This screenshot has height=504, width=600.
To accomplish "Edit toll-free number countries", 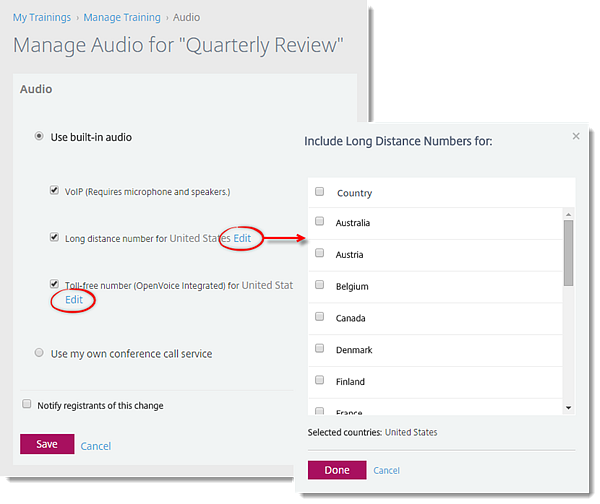I will [x=74, y=300].
